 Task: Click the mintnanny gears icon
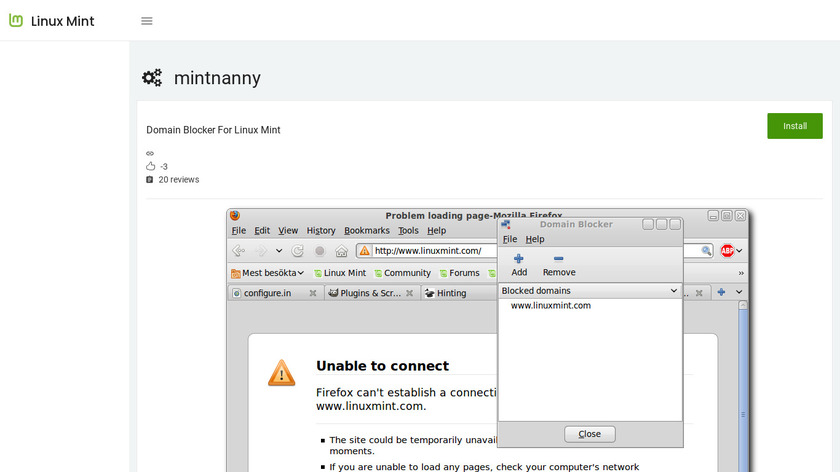(152, 78)
